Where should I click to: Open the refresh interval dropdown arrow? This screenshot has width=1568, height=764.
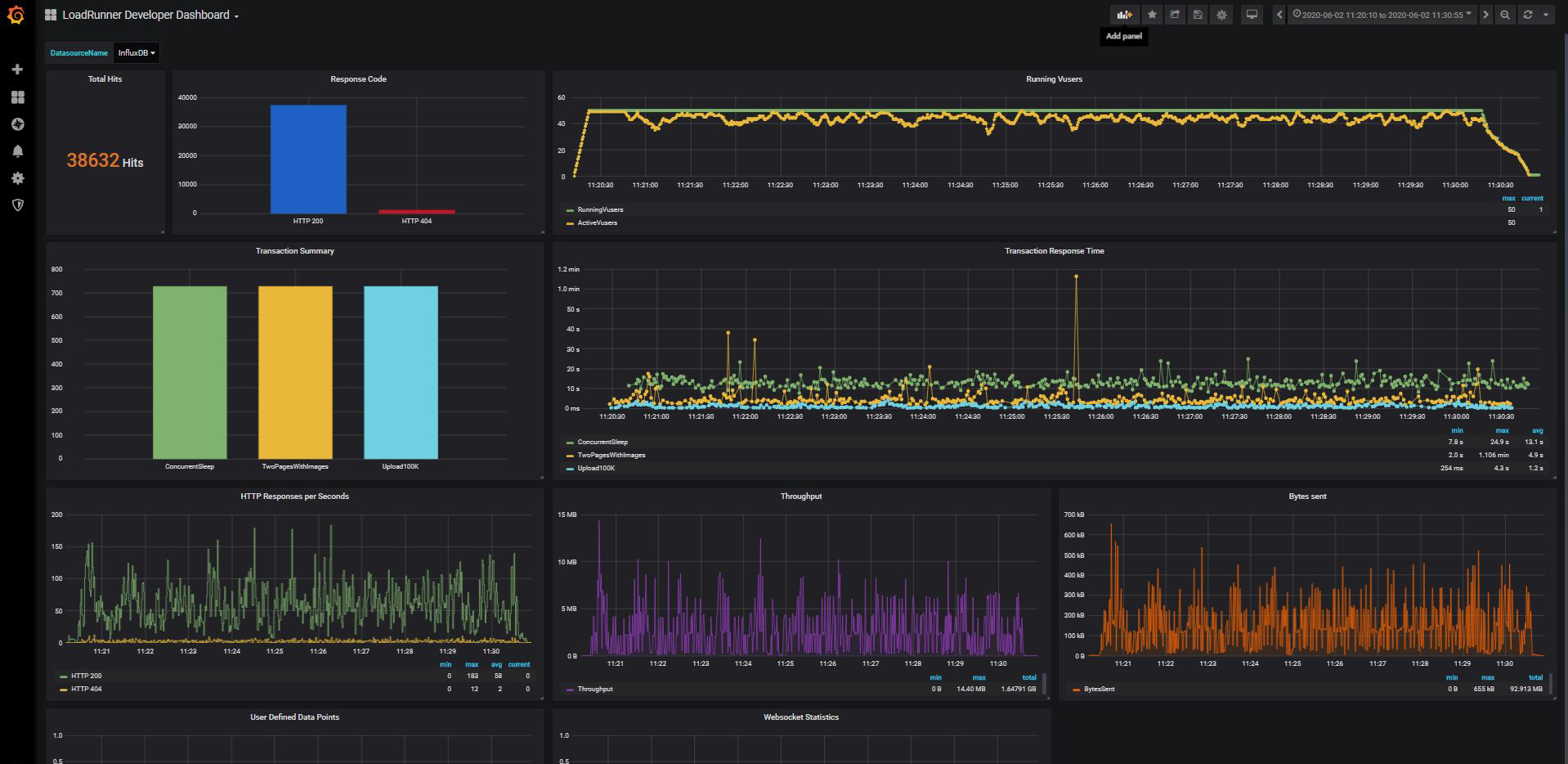1545,15
